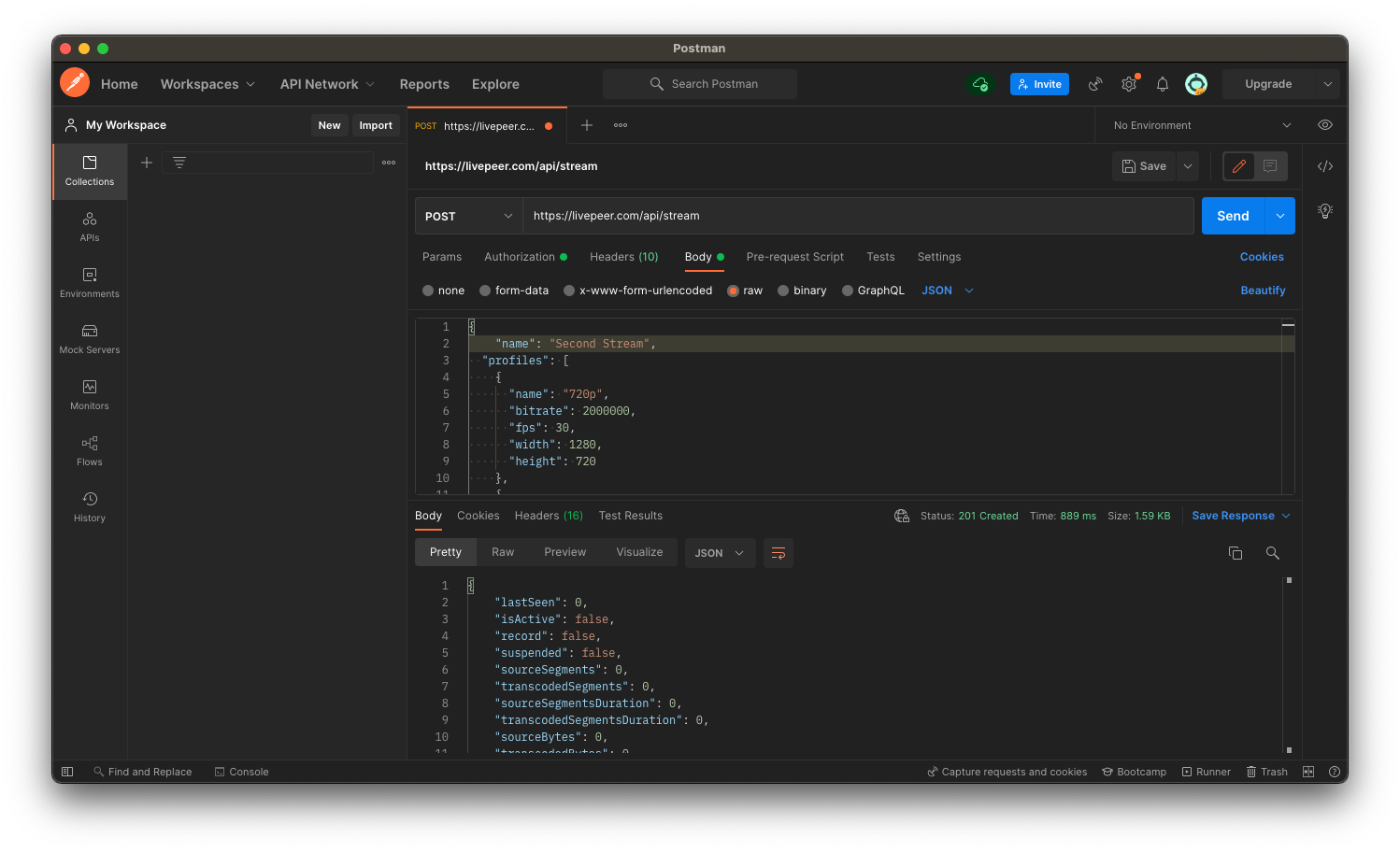This screenshot has height=852, width=1400.
Task: Open the two-pane layout icon
Action: 1308,772
